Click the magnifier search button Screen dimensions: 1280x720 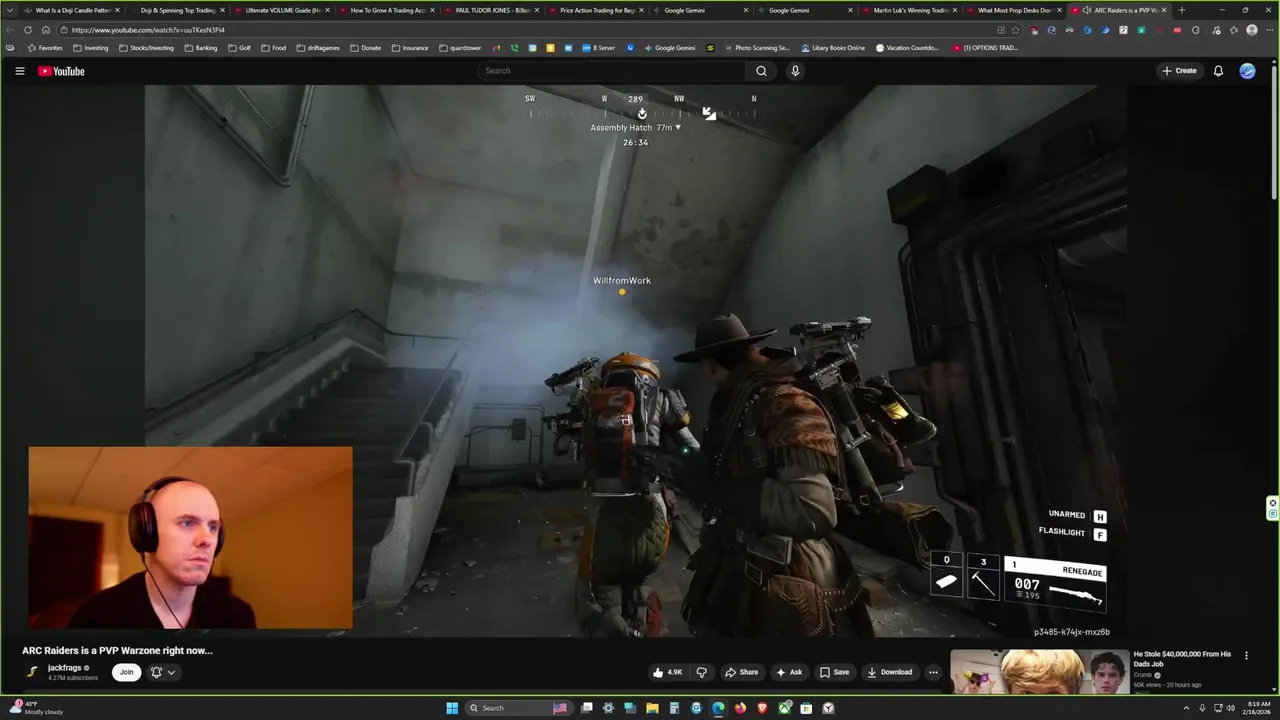(761, 71)
